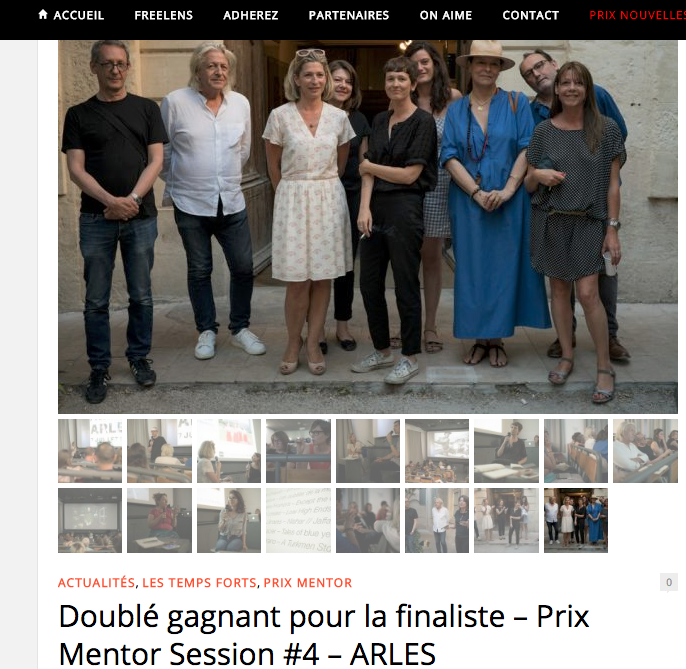Click the red PRIX NOUVELLES menu item

pyautogui.click(x=637, y=15)
